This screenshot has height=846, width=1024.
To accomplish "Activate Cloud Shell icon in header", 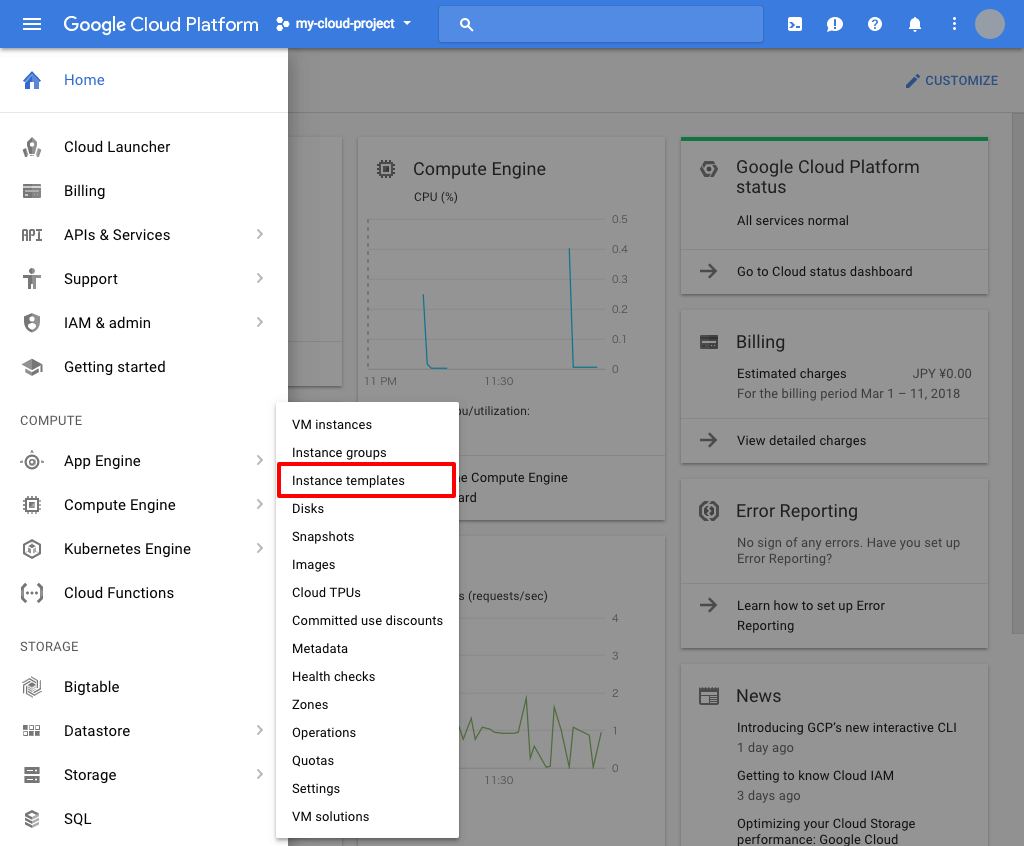I will click(795, 24).
